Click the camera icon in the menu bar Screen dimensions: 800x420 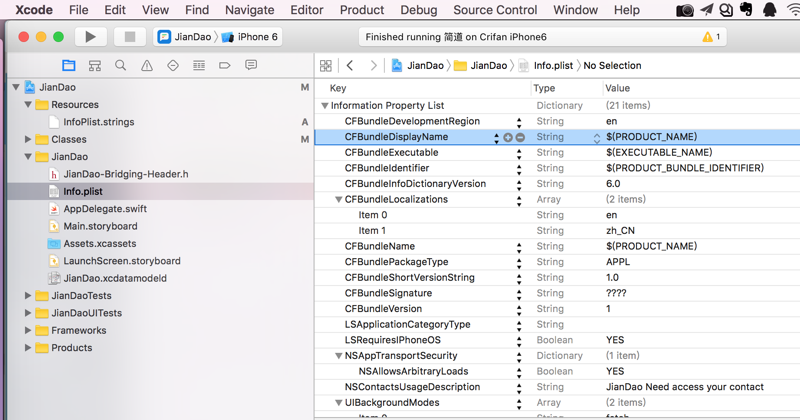click(x=685, y=10)
